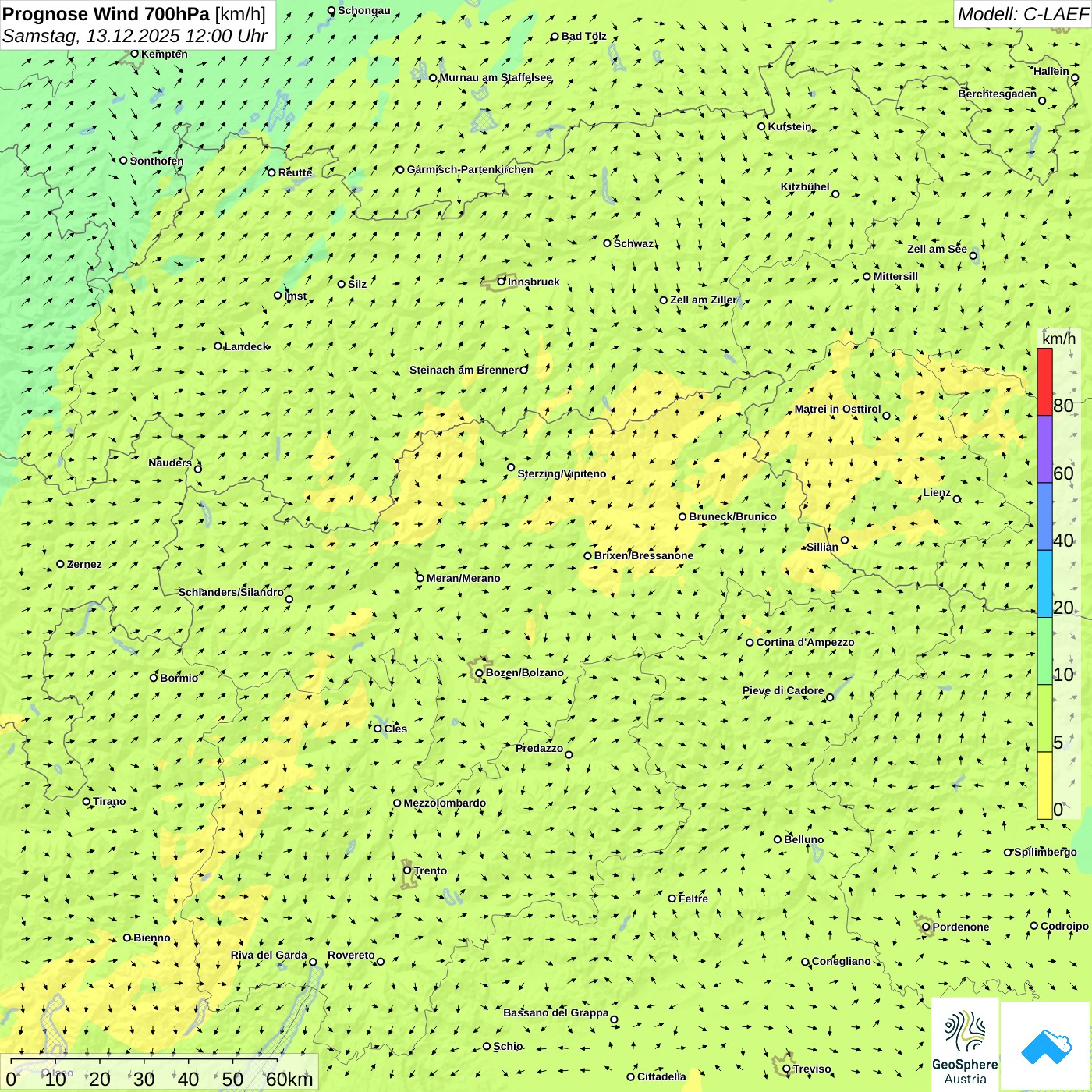This screenshot has width=1092, height=1092.
Task: Click the Matrei in Osttirol marker
Action: 886,415
